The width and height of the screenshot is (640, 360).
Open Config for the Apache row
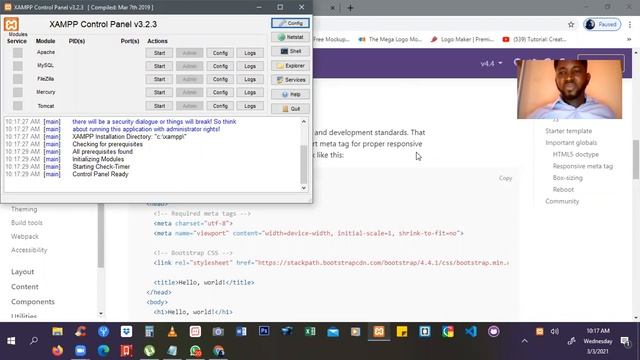click(220, 53)
